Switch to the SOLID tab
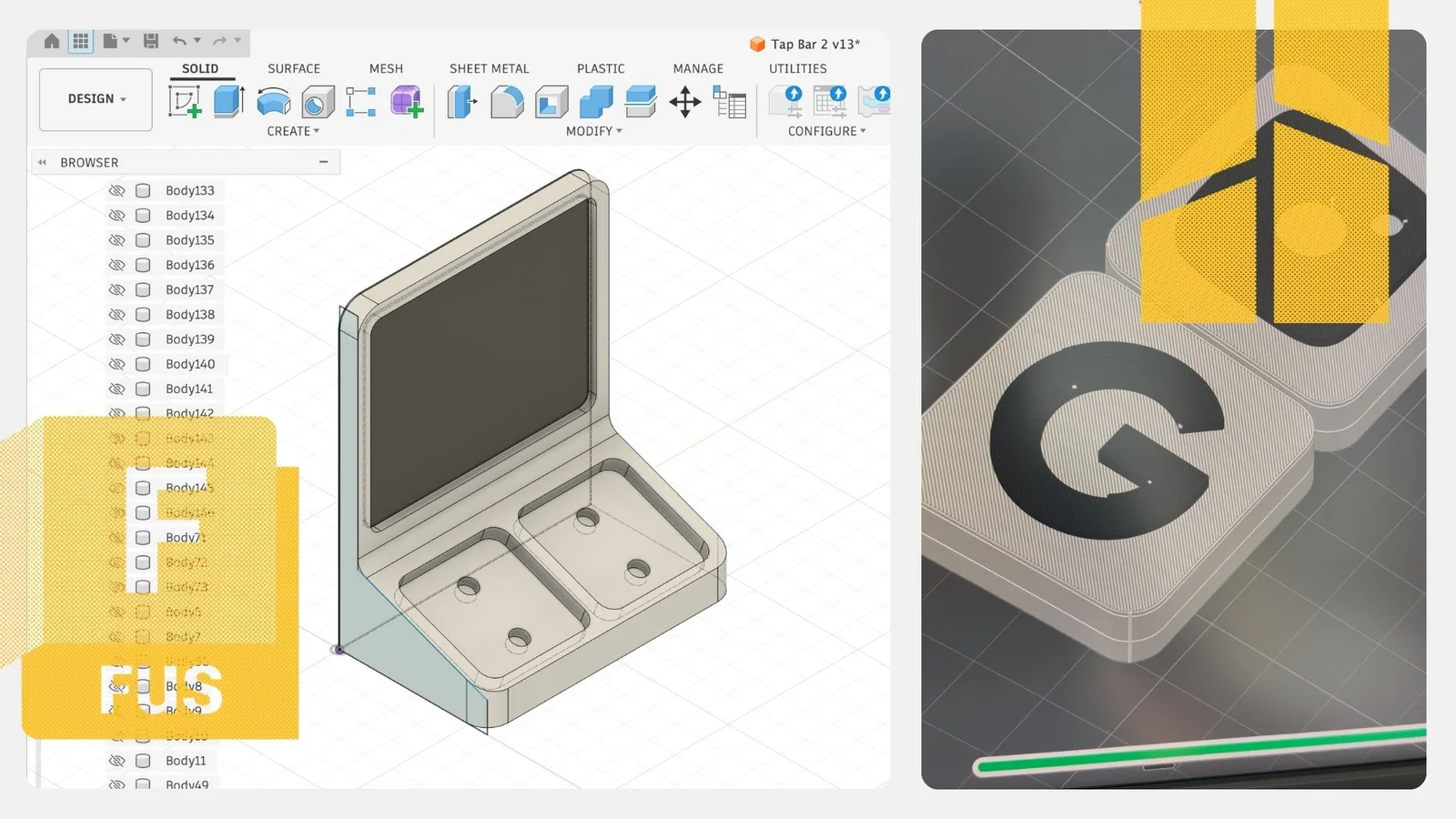Viewport: 1456px width, 819px height. click(200, 68)
